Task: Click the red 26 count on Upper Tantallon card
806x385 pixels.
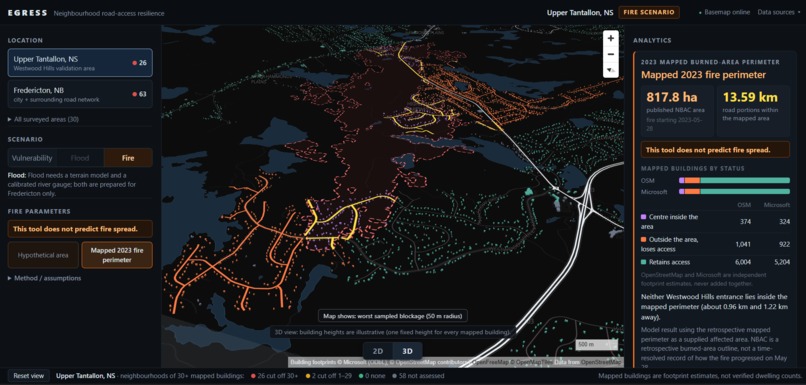Action: pos(139,63)
